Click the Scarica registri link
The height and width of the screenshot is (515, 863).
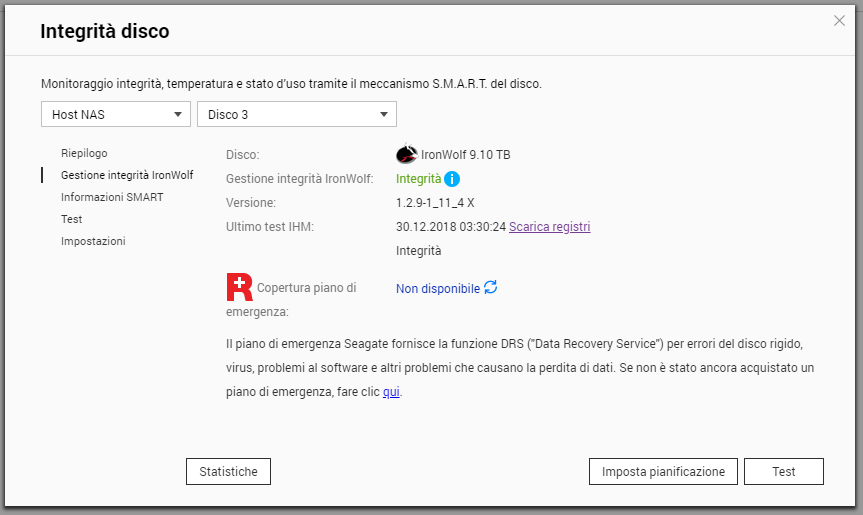pyautogui.click(x=549, y=227)
